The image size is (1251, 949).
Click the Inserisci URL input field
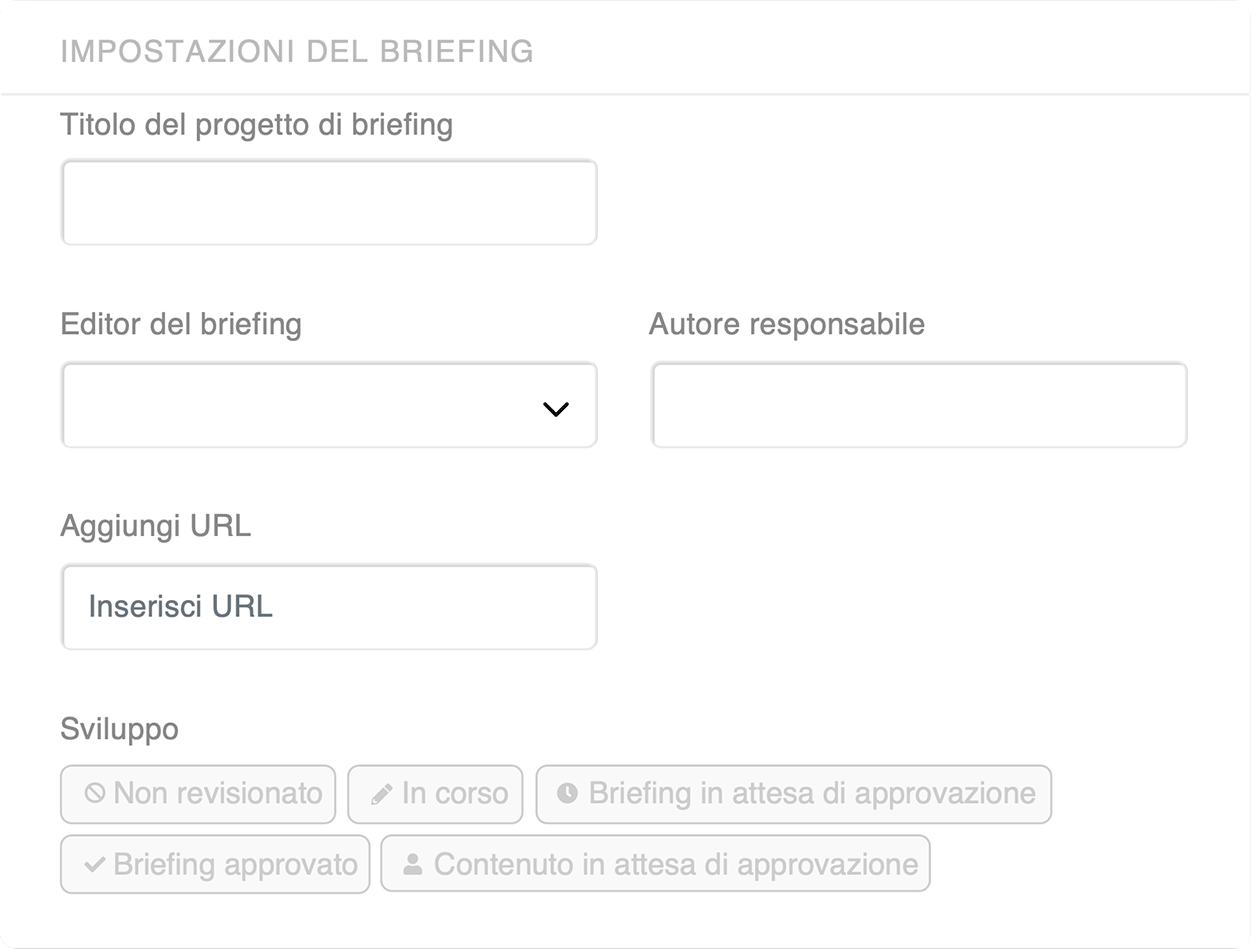(329, 607)
